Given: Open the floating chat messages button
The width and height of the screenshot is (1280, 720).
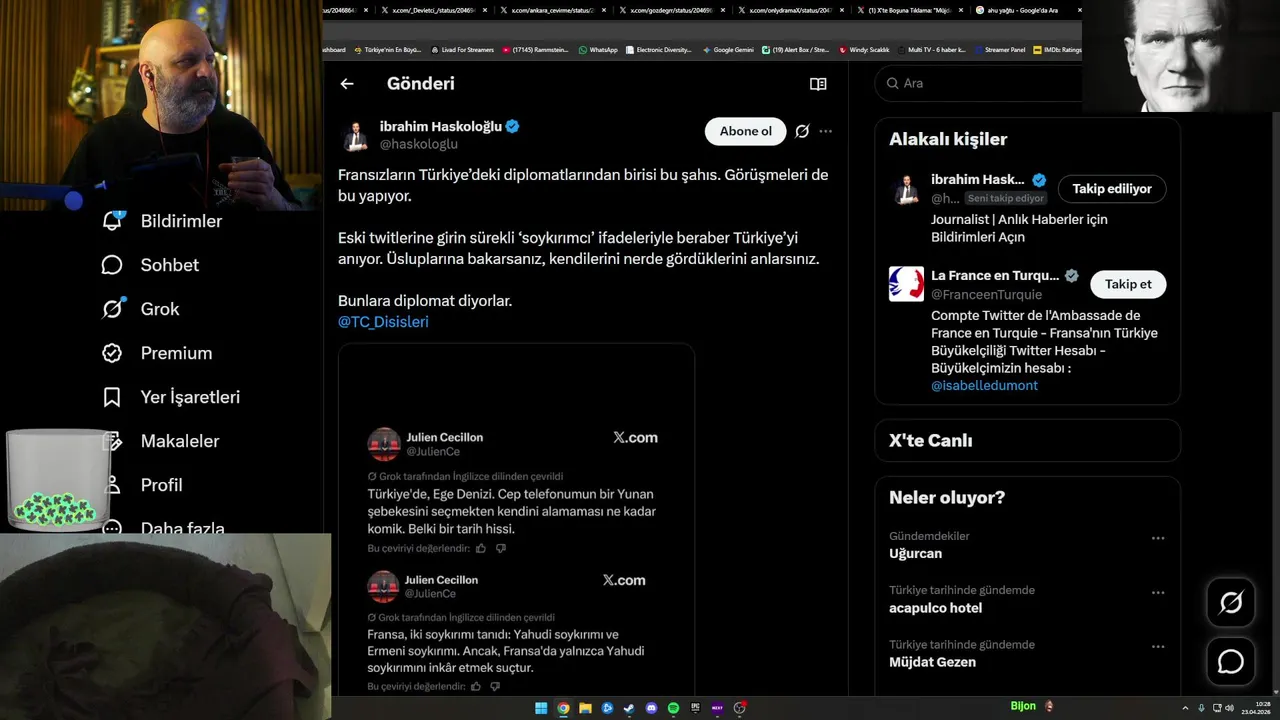Looking at the screenshot, I should 1230,662.
